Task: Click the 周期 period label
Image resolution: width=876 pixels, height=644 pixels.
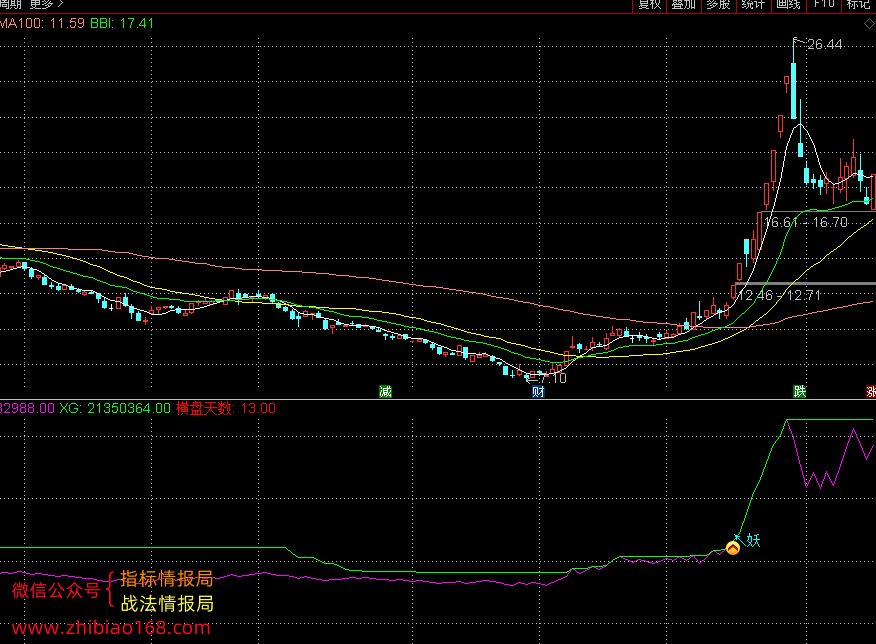Action: tap(11, 4)
